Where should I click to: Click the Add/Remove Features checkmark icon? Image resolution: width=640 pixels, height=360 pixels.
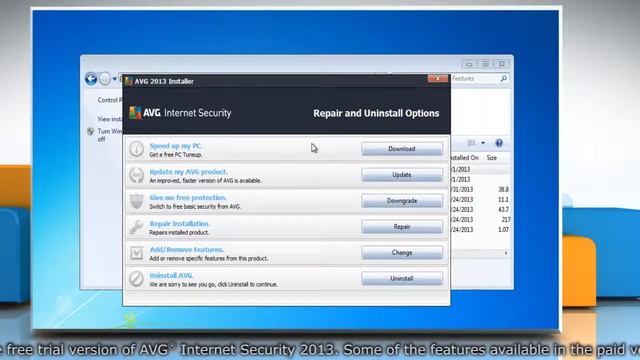point(136,253)
